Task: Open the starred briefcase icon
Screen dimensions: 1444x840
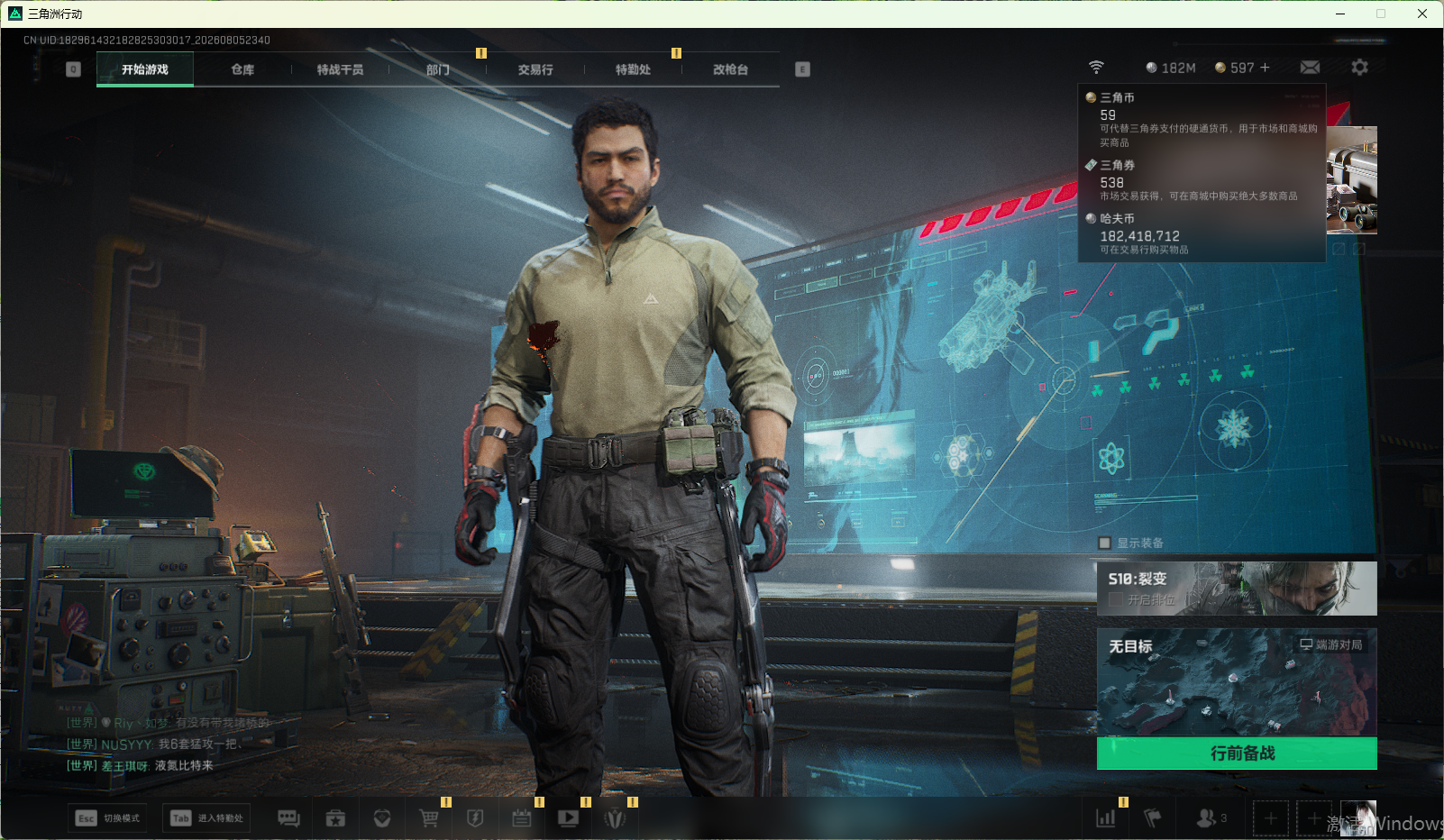Action: 335,818
